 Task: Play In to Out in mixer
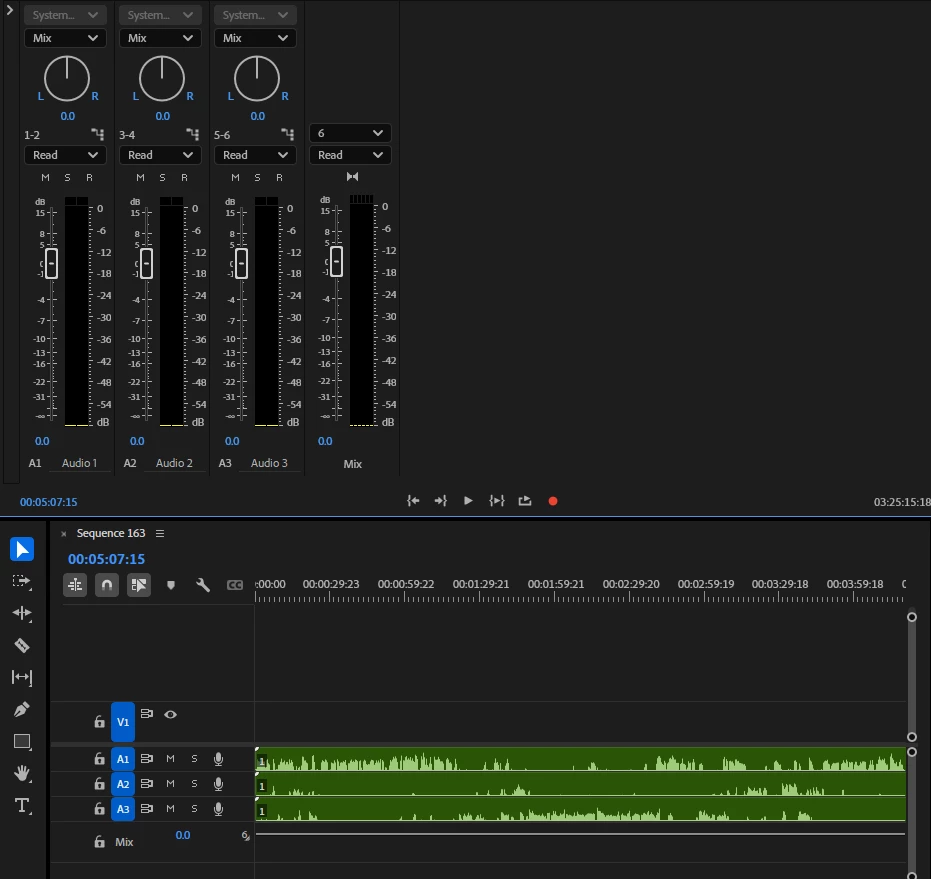pyautogui.click(x=496, y=501)
